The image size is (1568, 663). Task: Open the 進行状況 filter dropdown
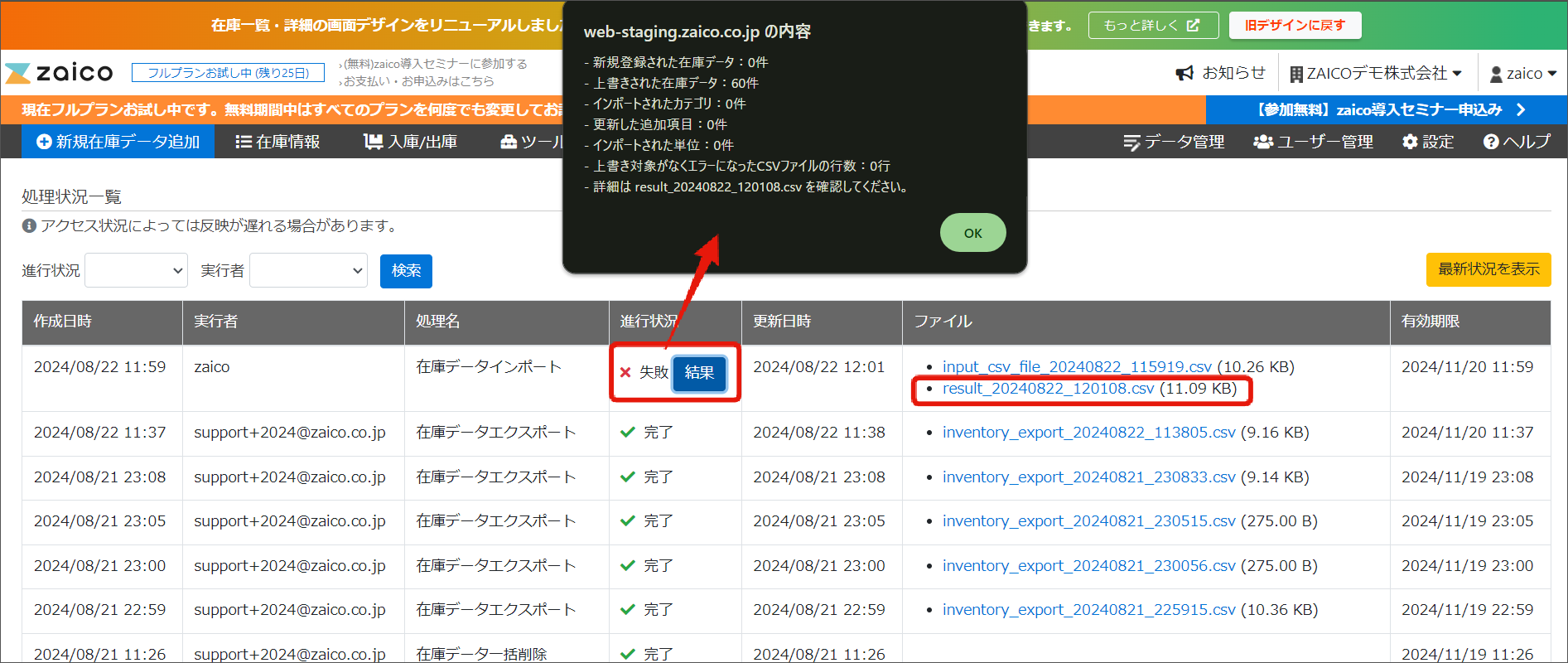click(136, 271)
